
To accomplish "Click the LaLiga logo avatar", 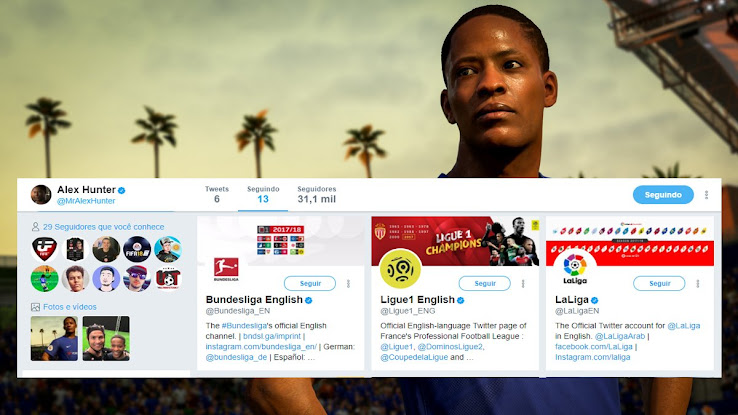I will point(575,268).
